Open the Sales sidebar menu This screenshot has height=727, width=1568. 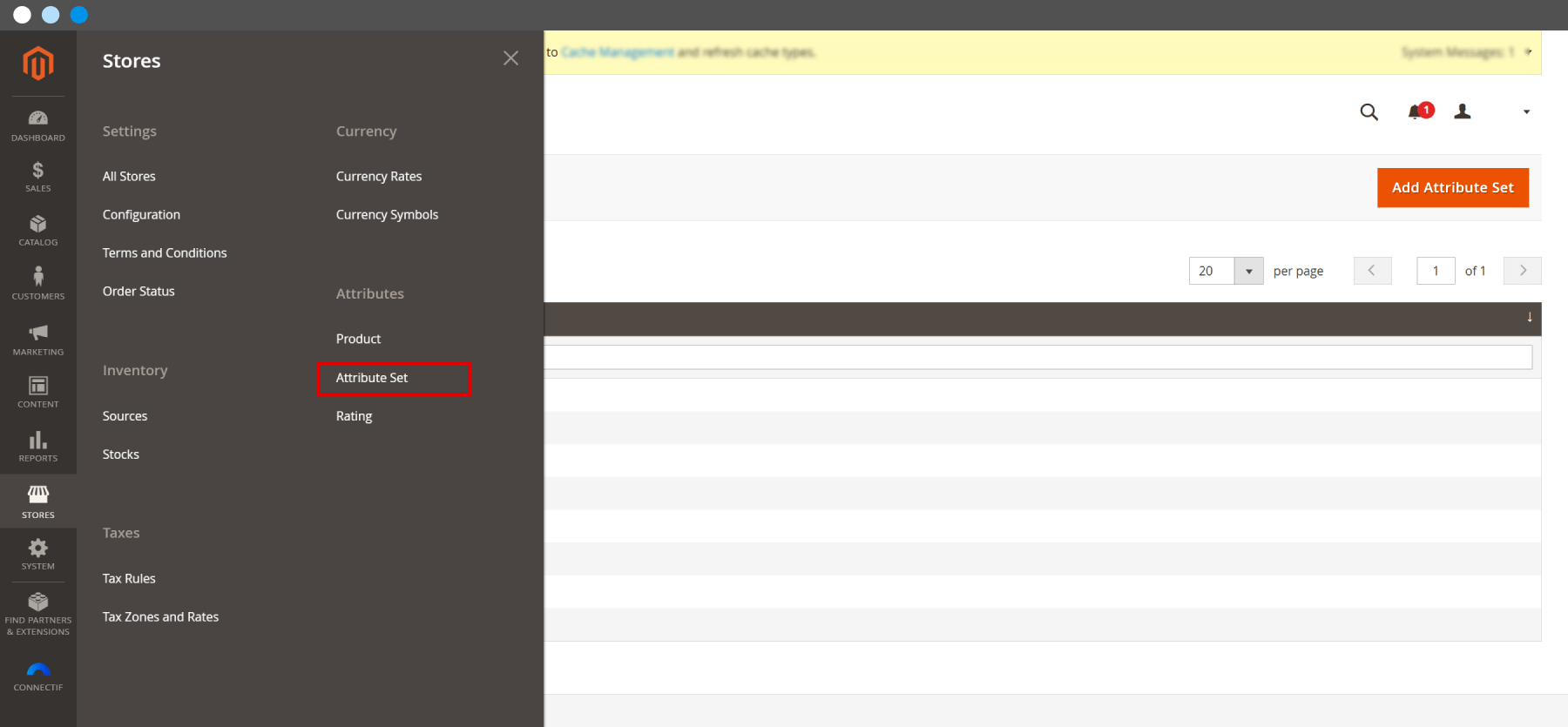tap(38, 177)
